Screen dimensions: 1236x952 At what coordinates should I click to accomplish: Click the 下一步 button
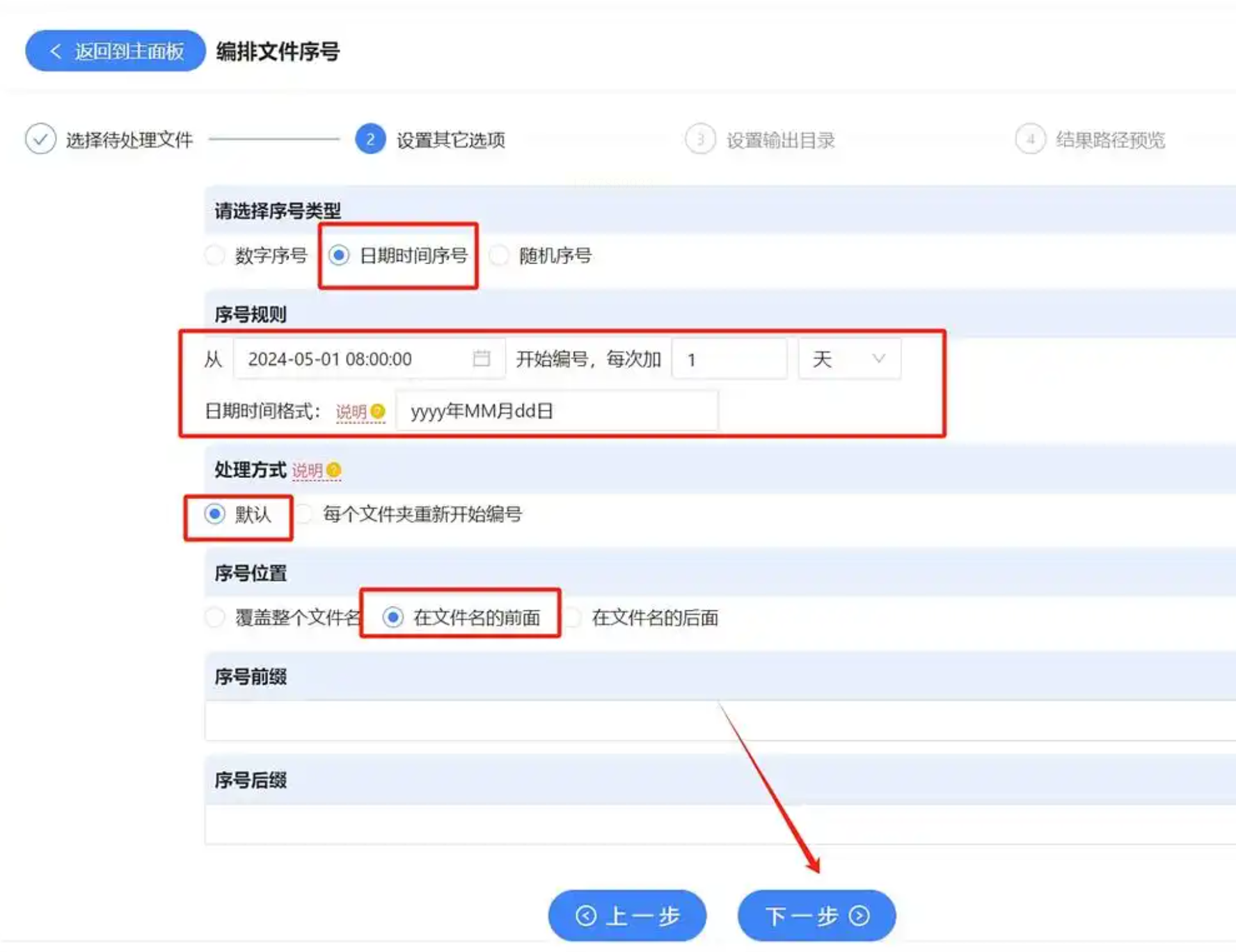point(816,916)
